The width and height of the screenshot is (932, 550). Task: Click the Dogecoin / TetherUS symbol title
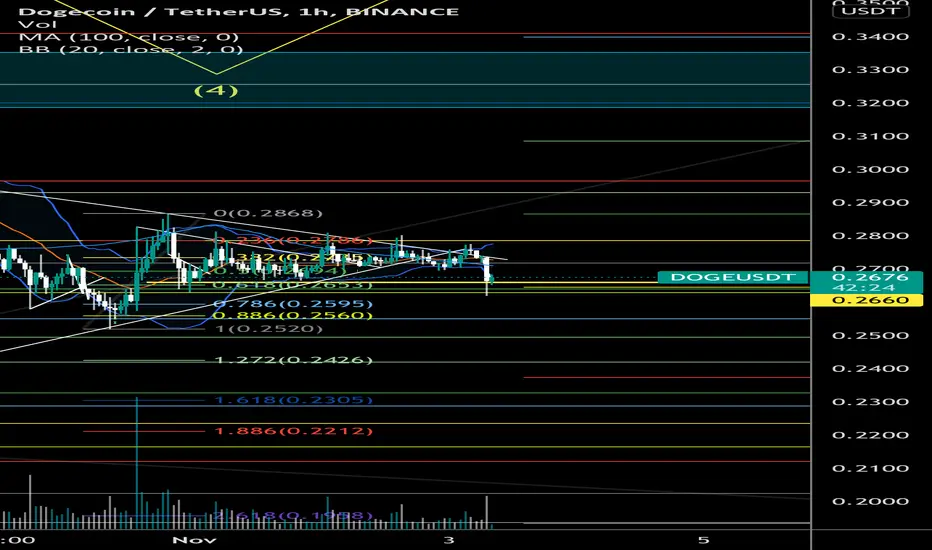[x=238, y=11]
